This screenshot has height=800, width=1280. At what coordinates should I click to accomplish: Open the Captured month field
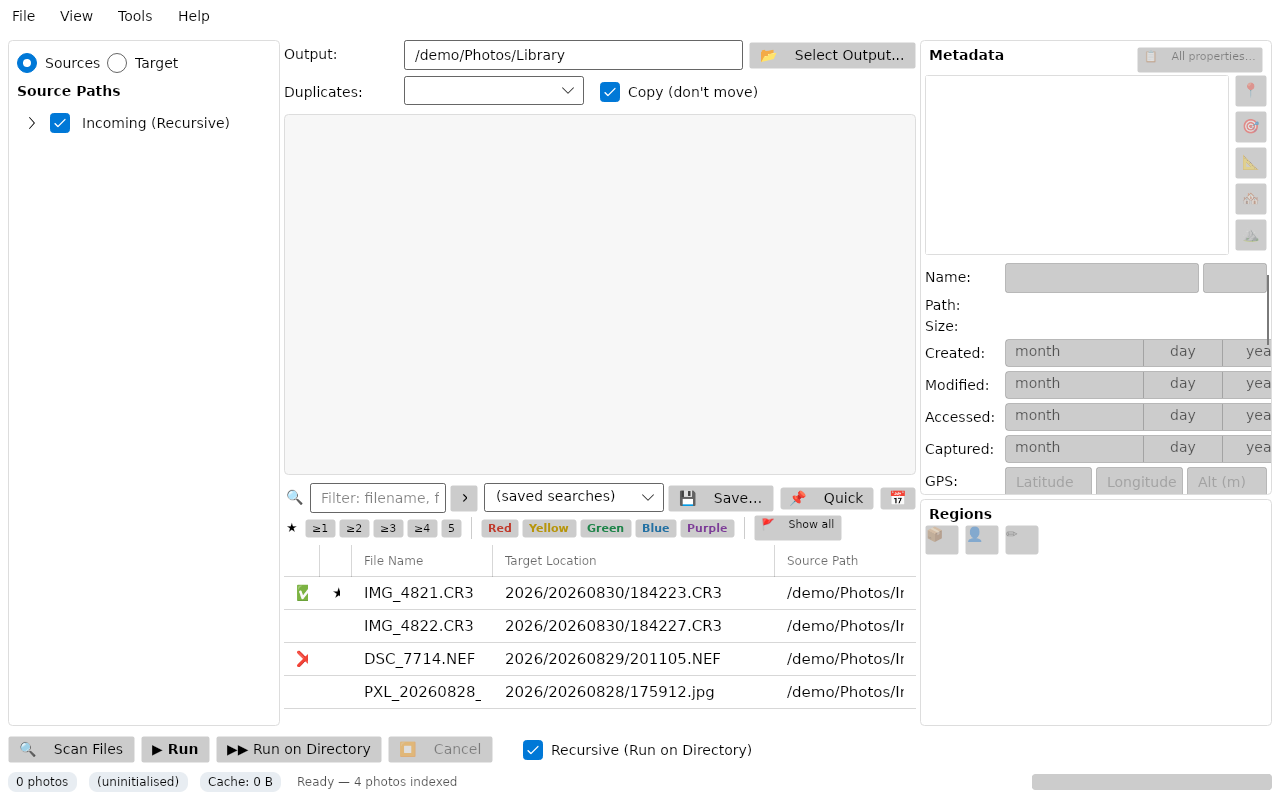pos(1074,449)
